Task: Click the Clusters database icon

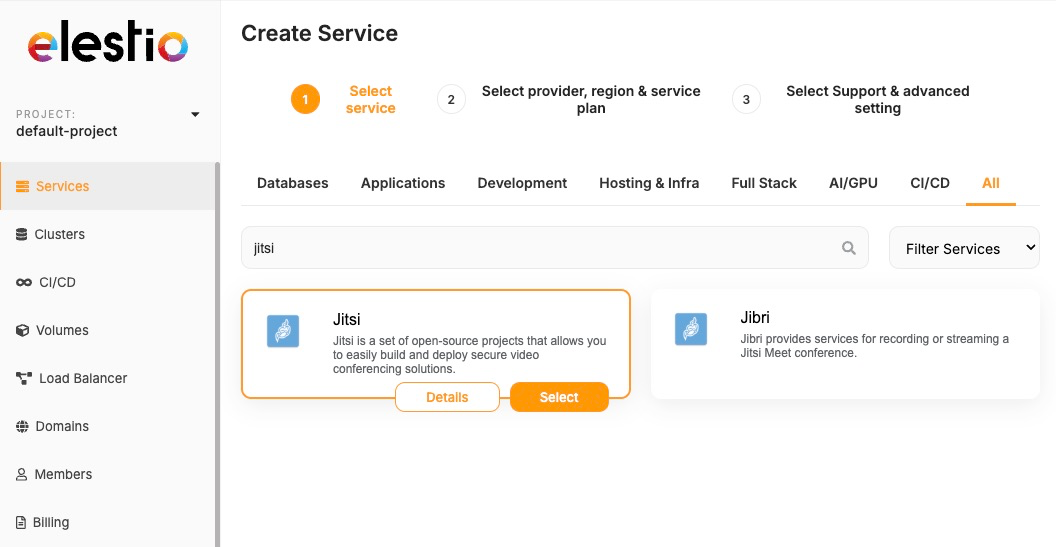Action: click(x=22, y=234)
